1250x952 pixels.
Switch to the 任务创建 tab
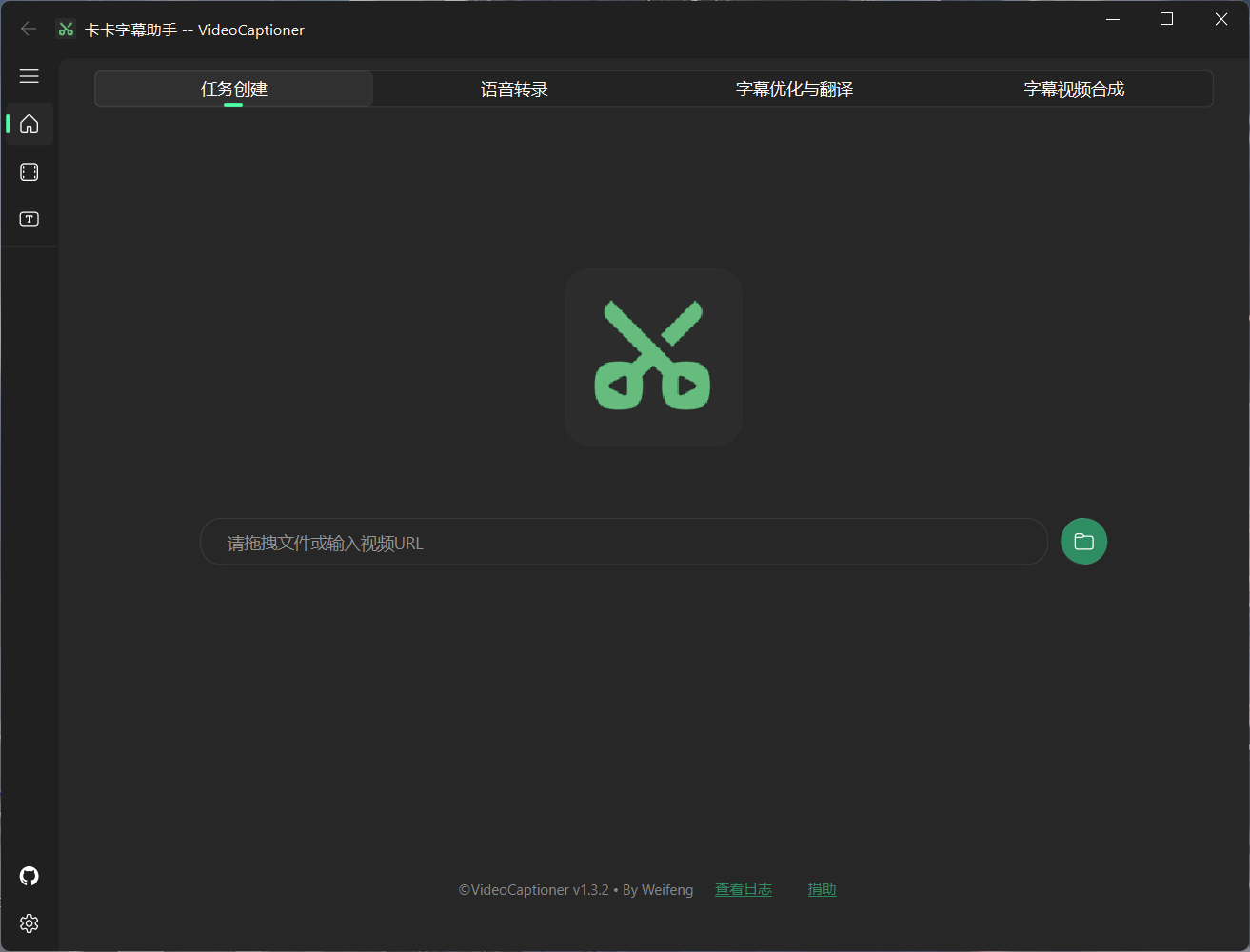tap(234, 89)
